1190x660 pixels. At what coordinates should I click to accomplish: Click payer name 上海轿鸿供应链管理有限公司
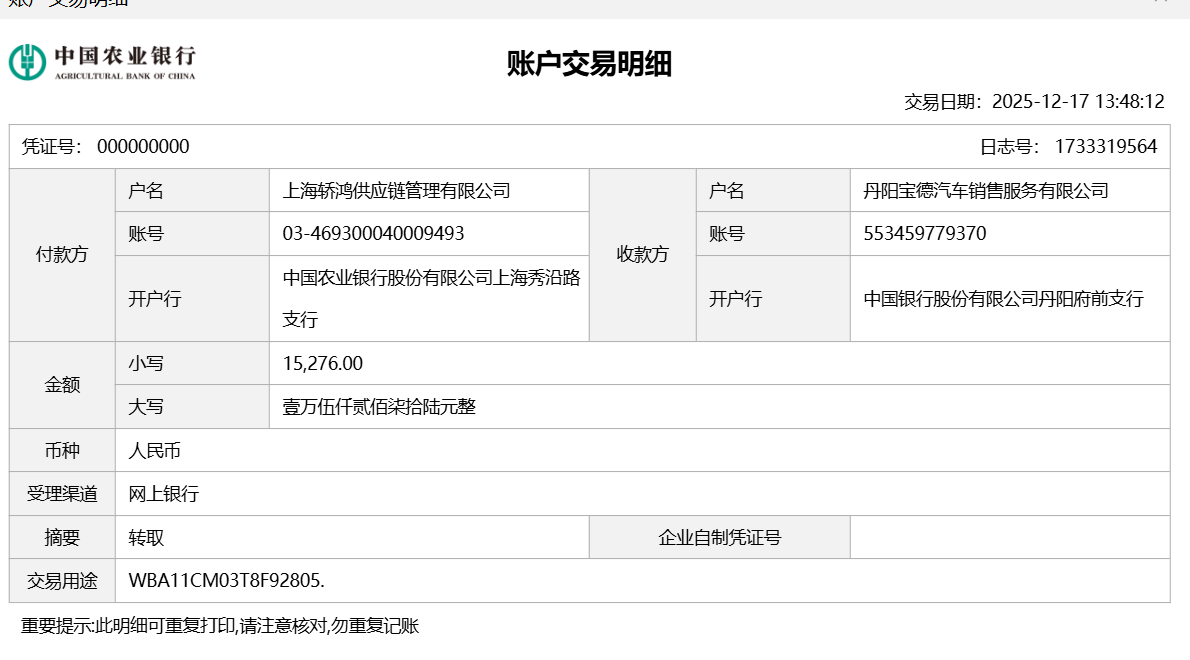click(x=396, y=191)
